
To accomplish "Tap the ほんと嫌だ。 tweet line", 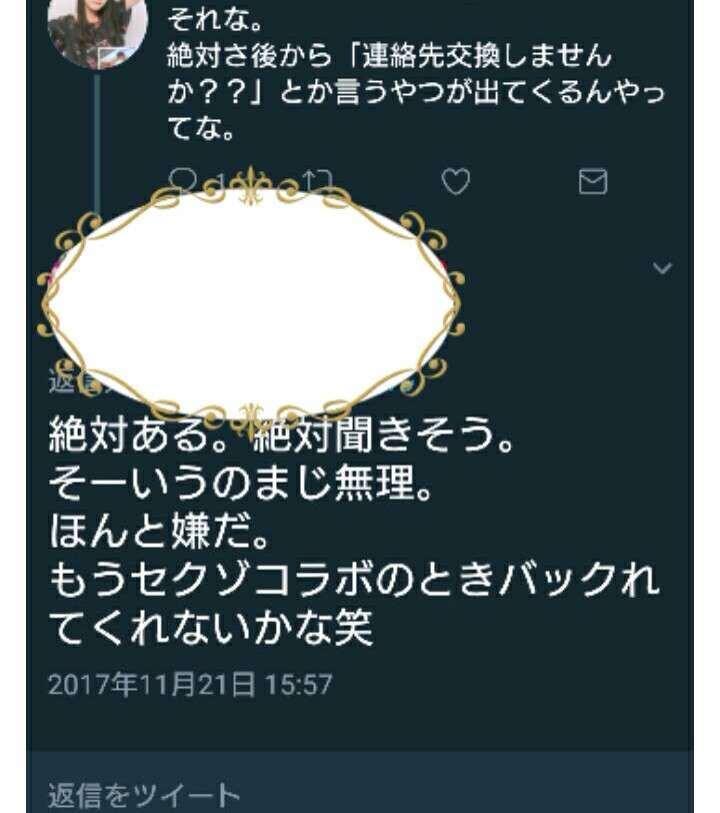I will click(159, 531).
